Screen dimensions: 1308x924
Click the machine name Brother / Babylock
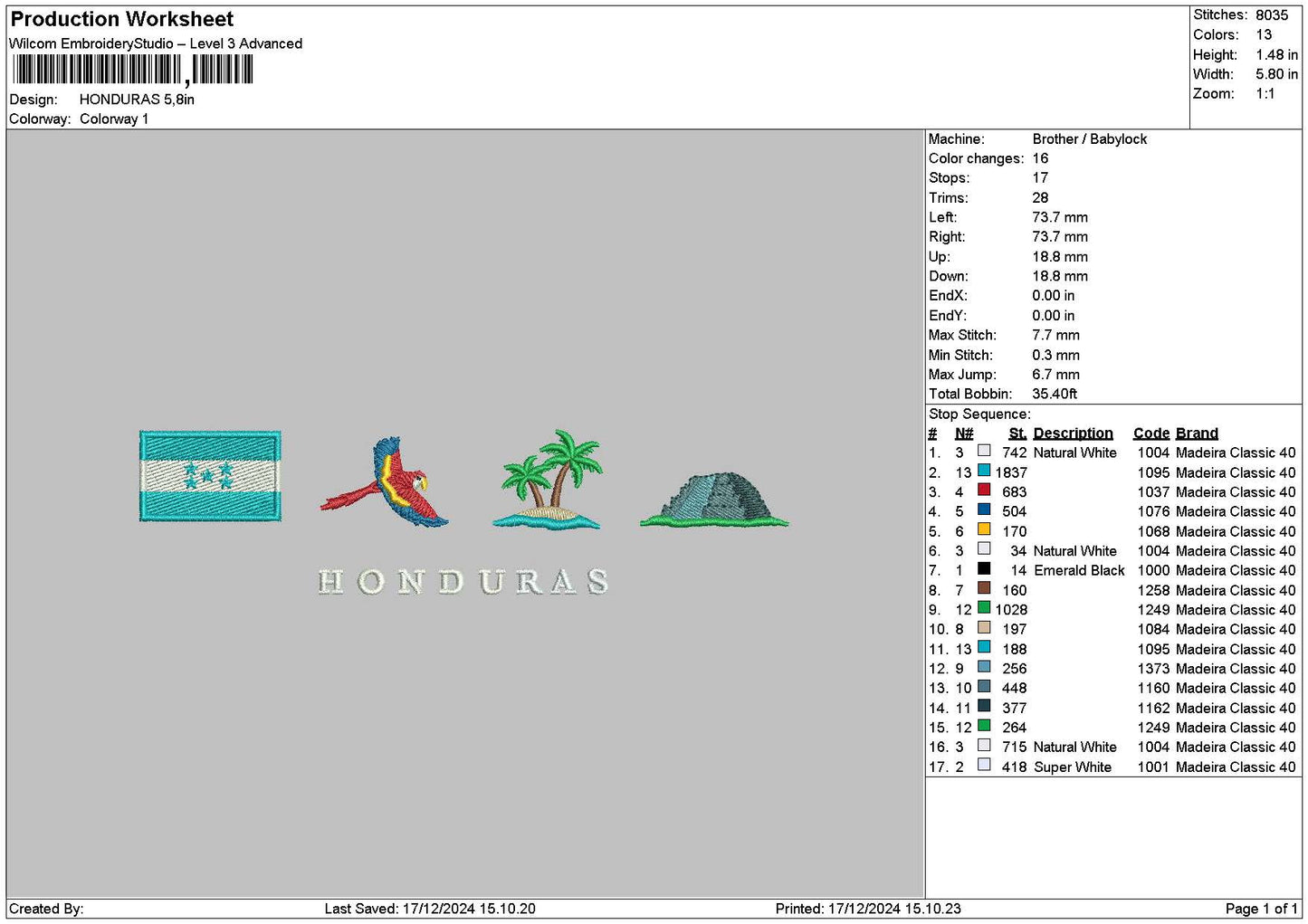(1090, 139)
